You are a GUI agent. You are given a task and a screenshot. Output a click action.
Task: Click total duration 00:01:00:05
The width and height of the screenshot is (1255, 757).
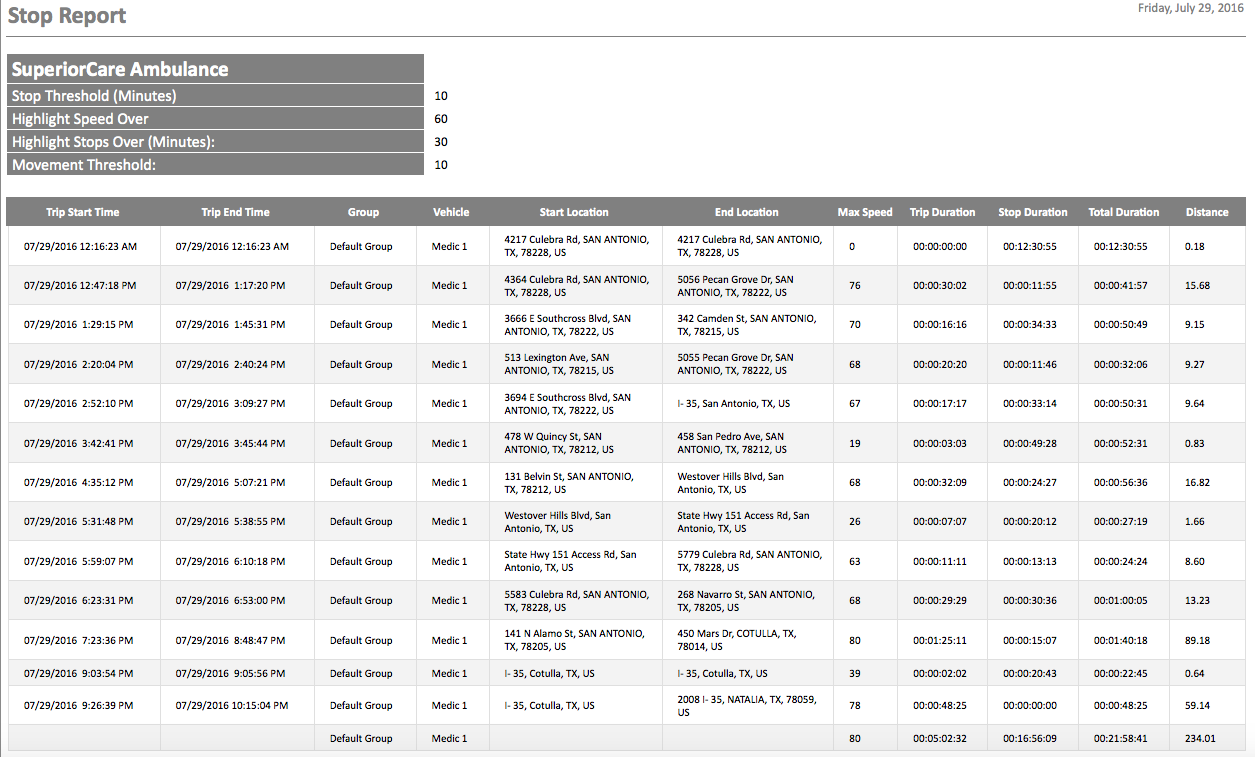(1120, 600)
